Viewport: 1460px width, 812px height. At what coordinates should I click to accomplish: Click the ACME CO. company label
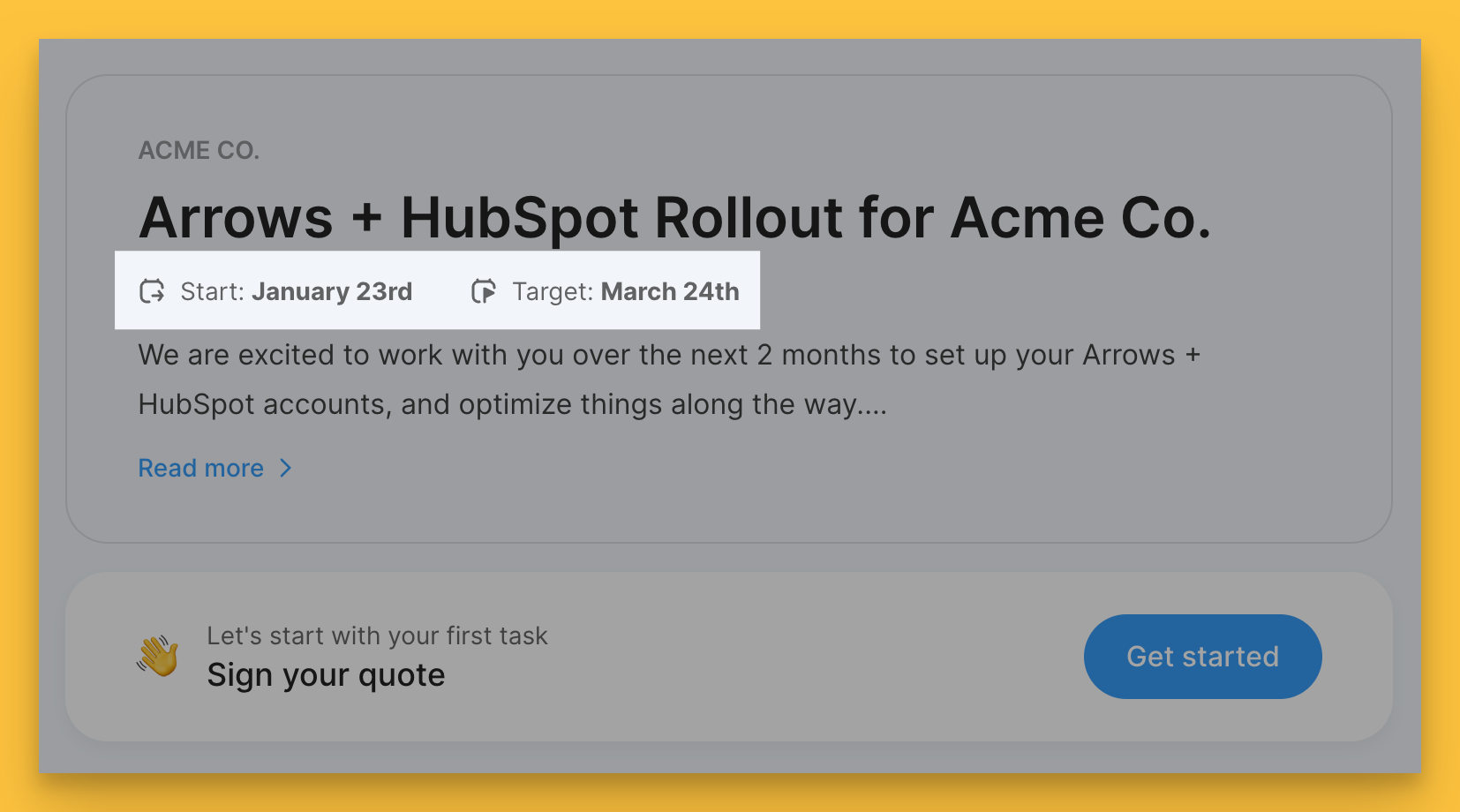coord(199,151)
